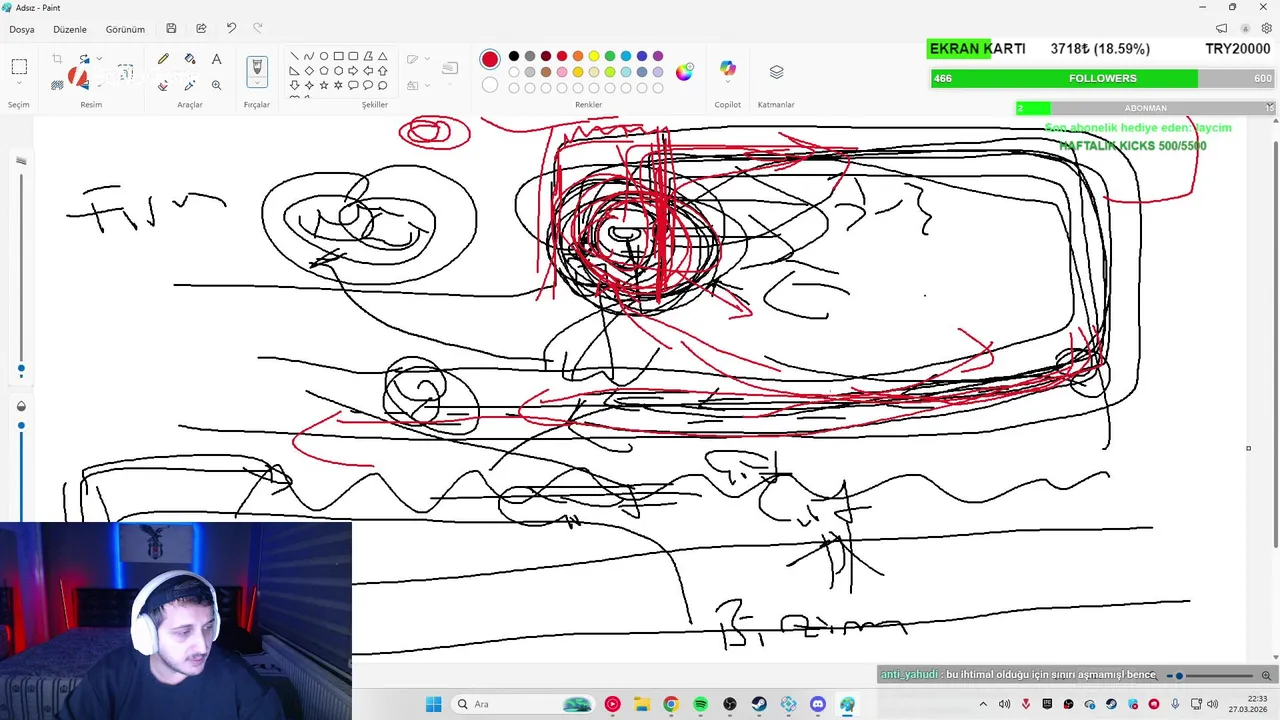Click the Save icon in title bar
Viewport: 1280px width, 720px height.
171,29
